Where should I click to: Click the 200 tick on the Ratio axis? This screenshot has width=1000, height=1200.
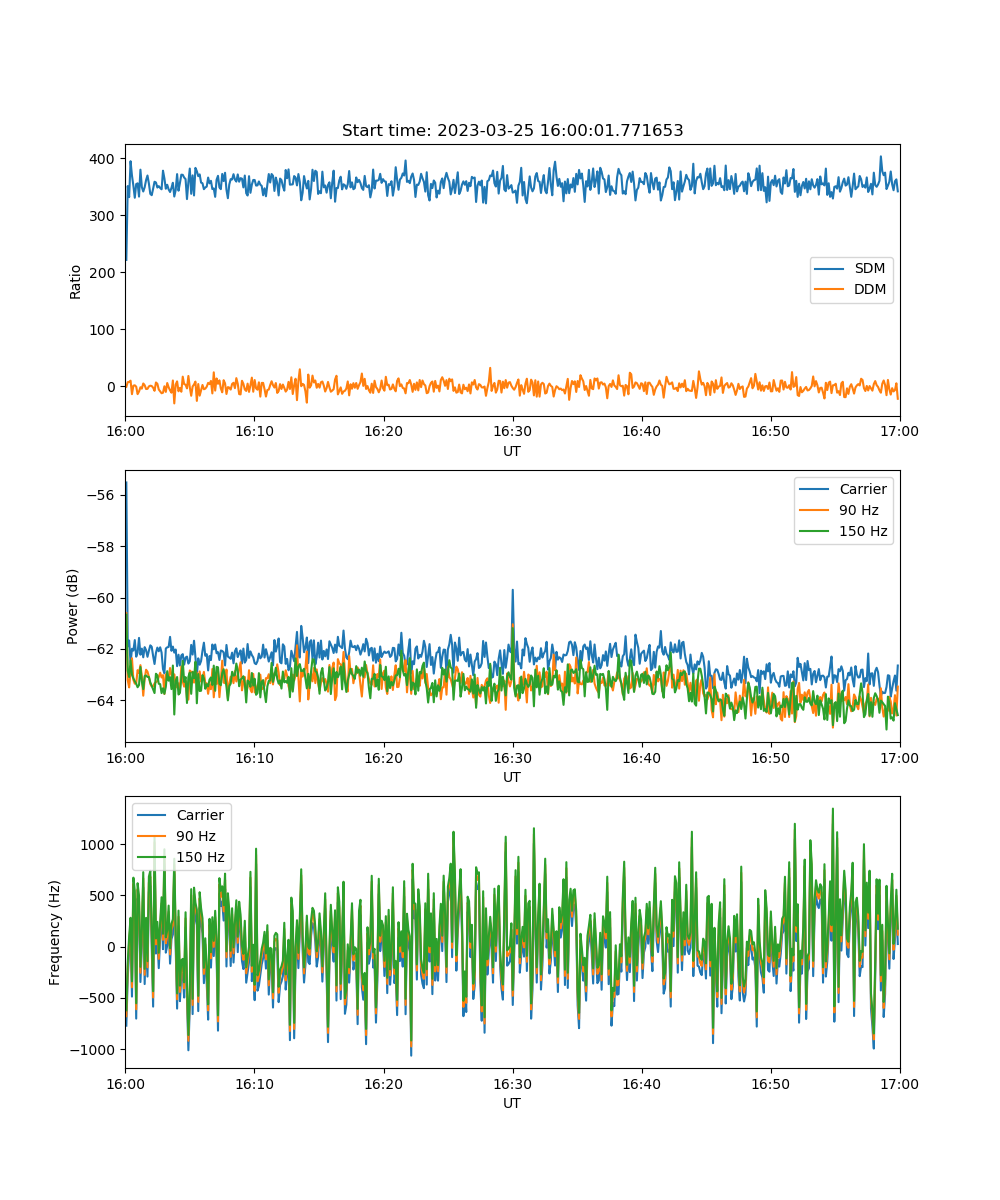(103, 273)
